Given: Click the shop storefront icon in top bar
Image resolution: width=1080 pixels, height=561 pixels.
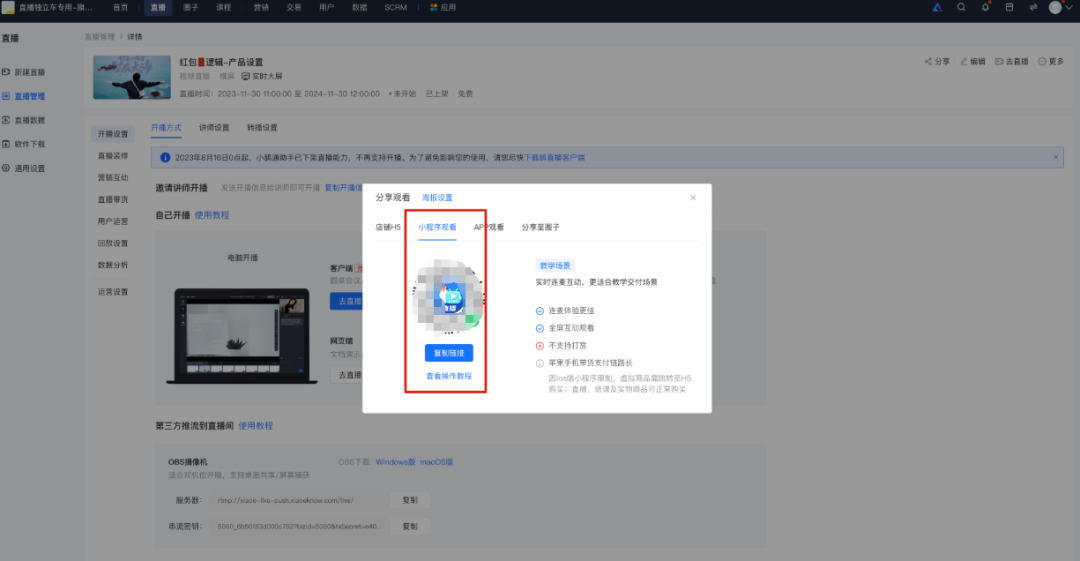Looking at the screenshot, I should coord(1009,8).
